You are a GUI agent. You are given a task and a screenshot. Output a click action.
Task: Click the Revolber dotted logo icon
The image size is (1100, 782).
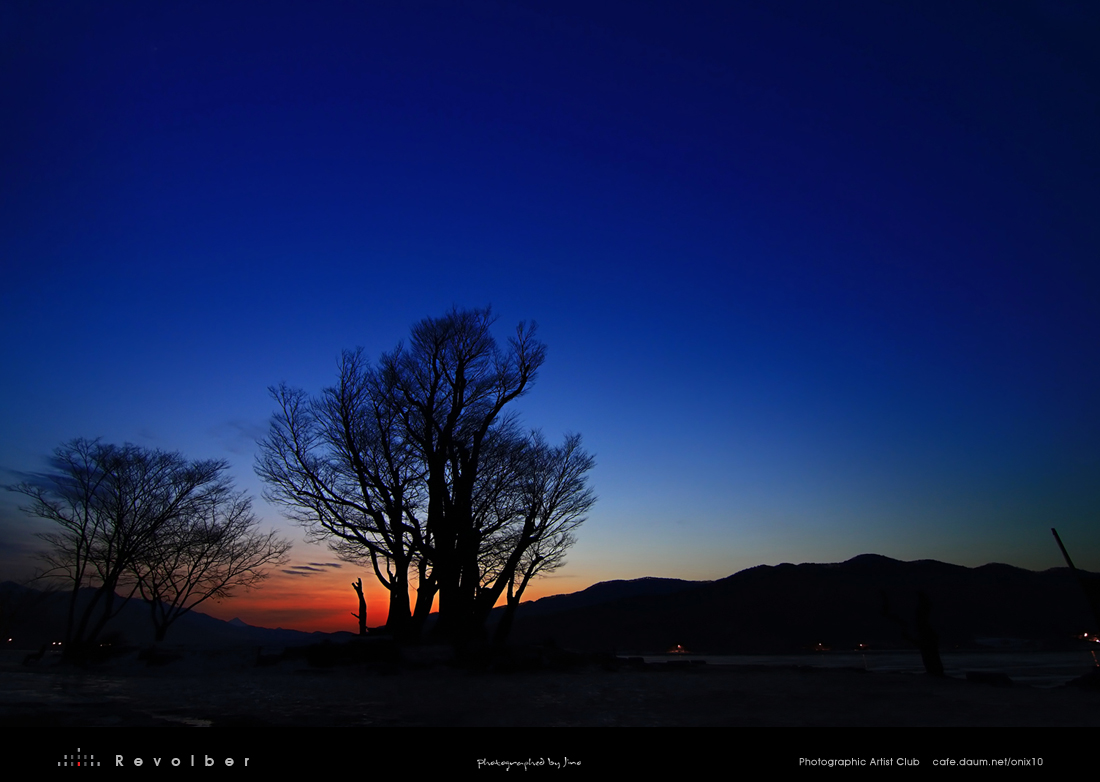[78, 759]
